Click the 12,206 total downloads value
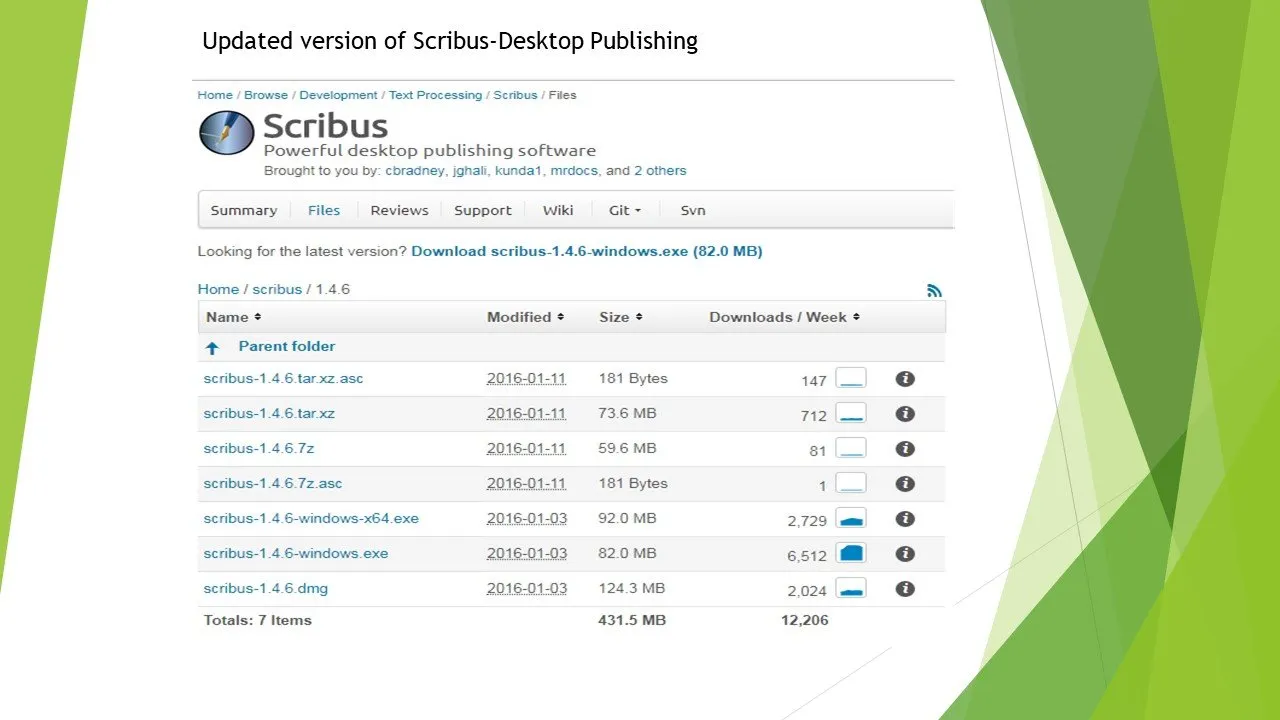 tap(805, 620)
